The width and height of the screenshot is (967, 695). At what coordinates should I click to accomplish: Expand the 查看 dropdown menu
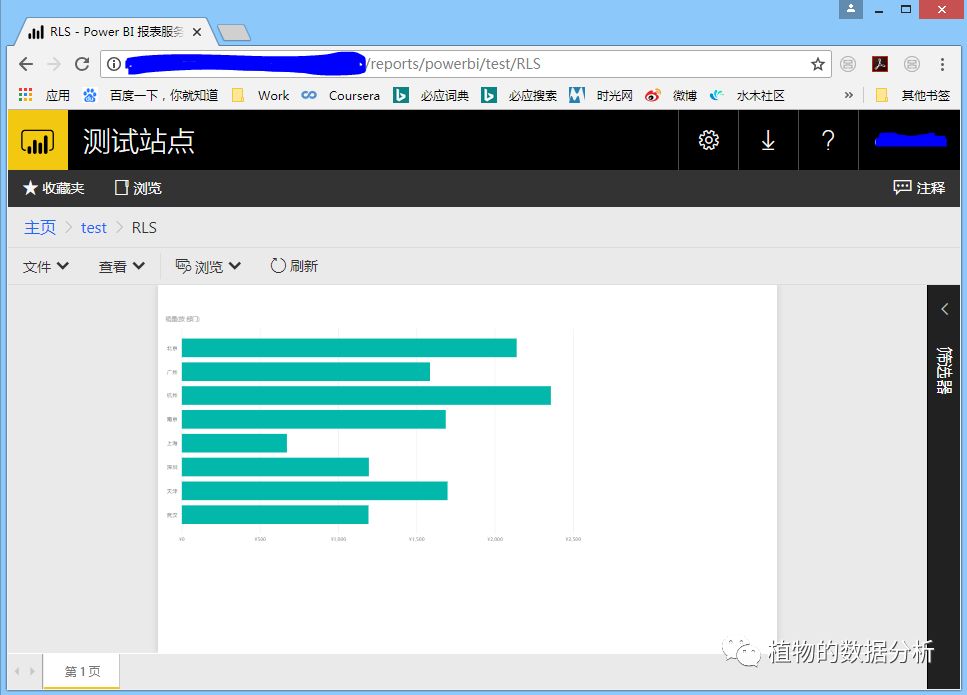(x=121, y=266)
